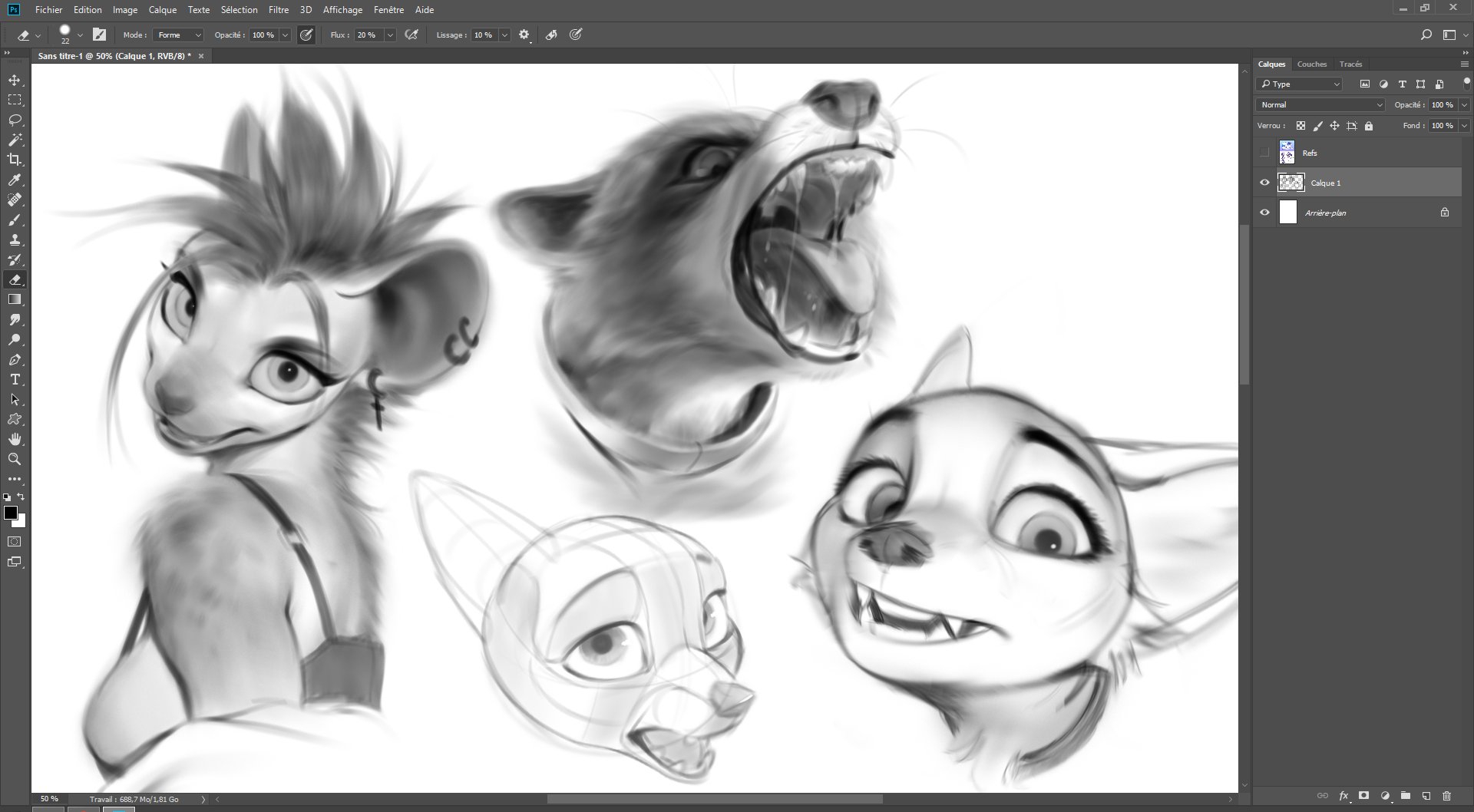Open the Normal blend mode dropdown

(1320, 105)
